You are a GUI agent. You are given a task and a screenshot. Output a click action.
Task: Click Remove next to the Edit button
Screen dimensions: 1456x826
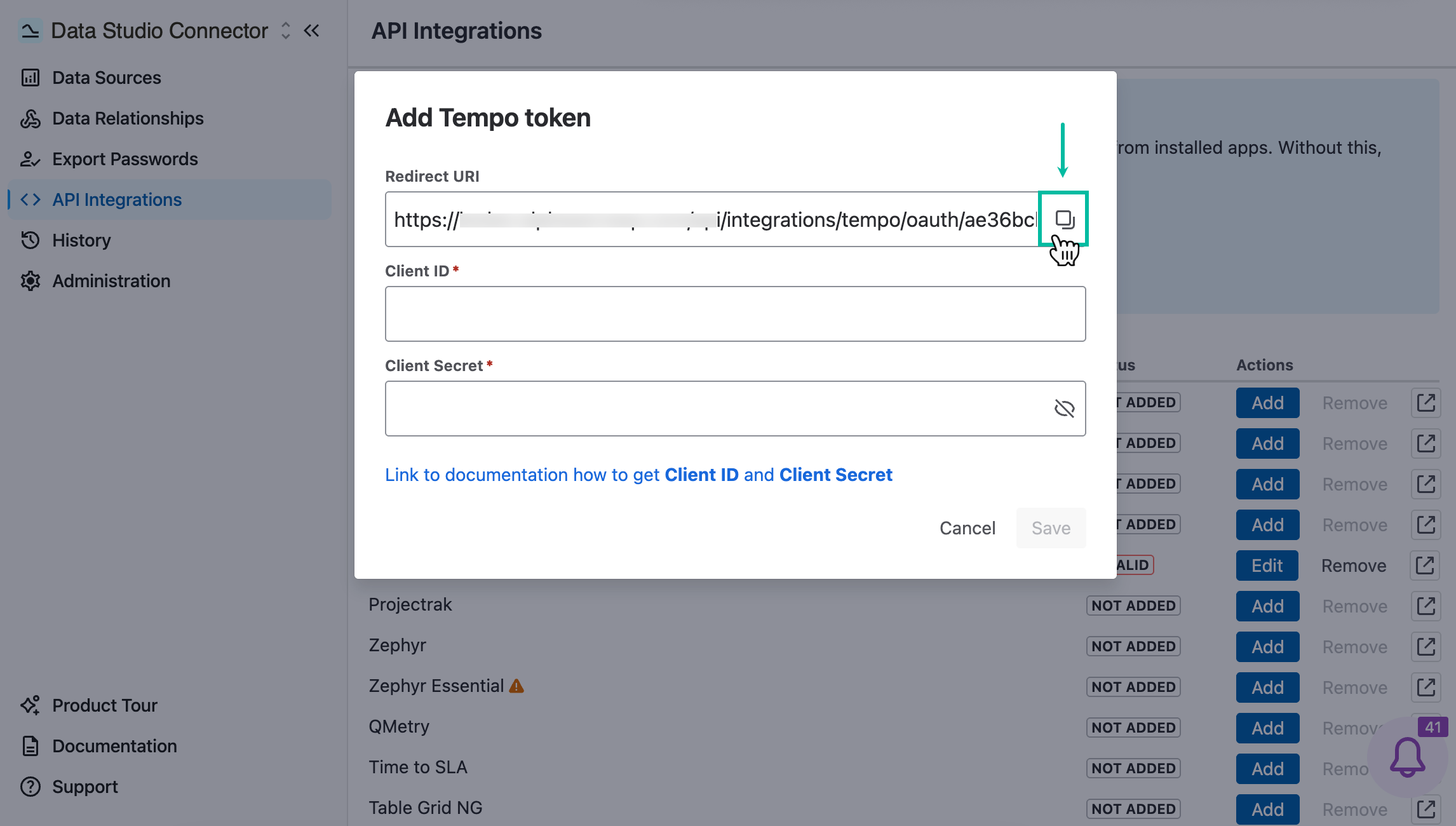tap(1354, 565)
